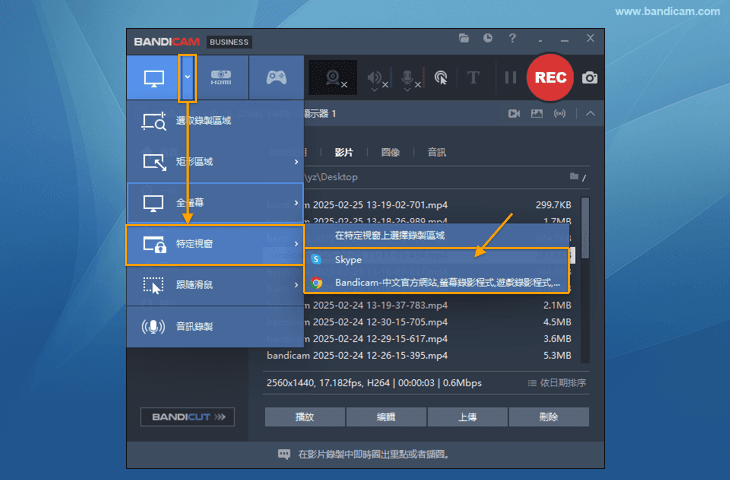Expand the arrow beside 全螢幕
The width and height of the screenshot is (730, 480).
pos(296,203)
